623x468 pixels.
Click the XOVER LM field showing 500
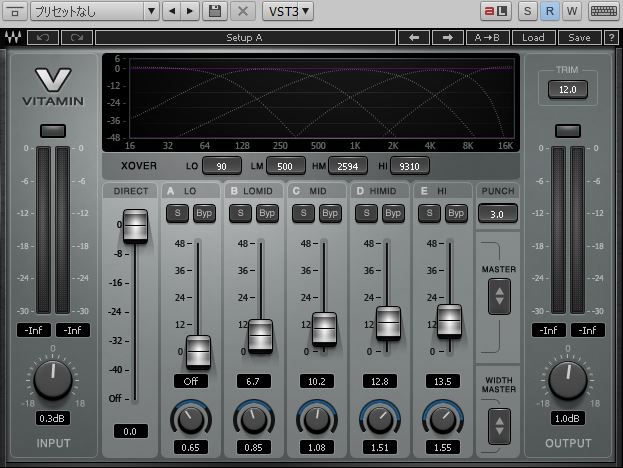pyautogui.click(x=286, y=166)
